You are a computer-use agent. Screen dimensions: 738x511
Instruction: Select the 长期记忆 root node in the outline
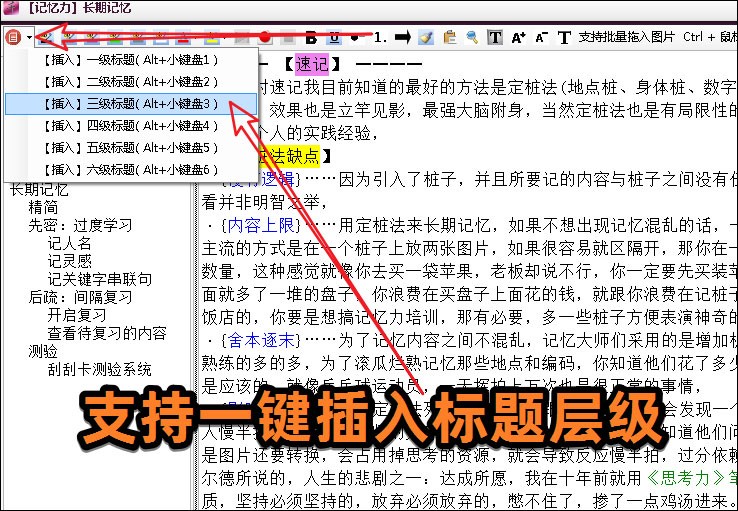[x=39, y=190]
